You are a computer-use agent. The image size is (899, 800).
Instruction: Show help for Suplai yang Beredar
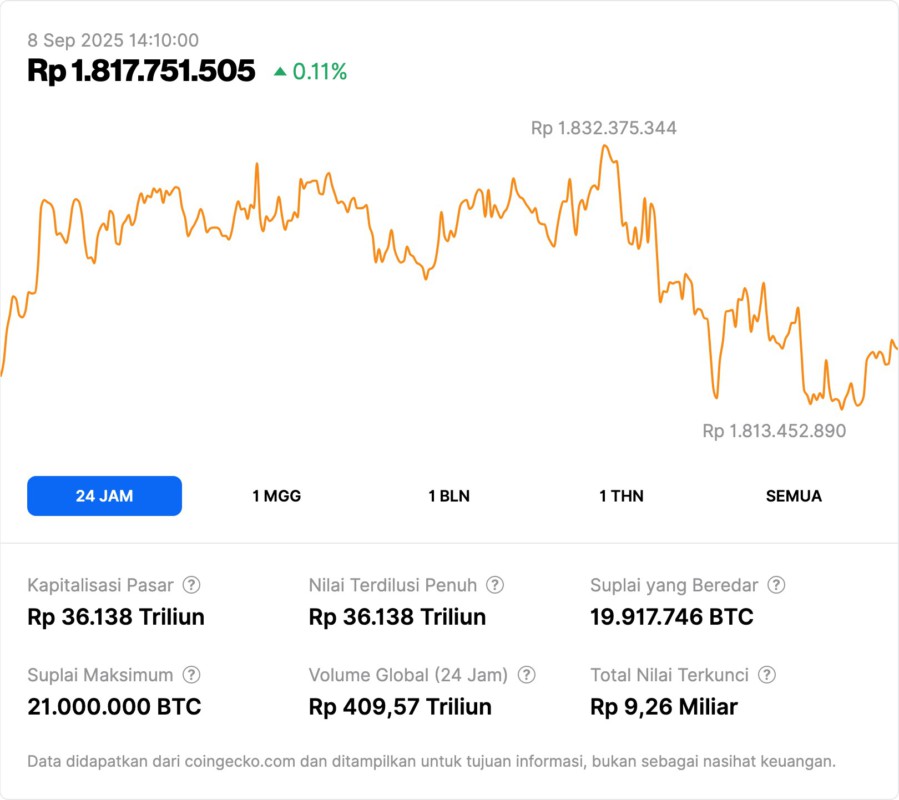[x=776, y=585]
